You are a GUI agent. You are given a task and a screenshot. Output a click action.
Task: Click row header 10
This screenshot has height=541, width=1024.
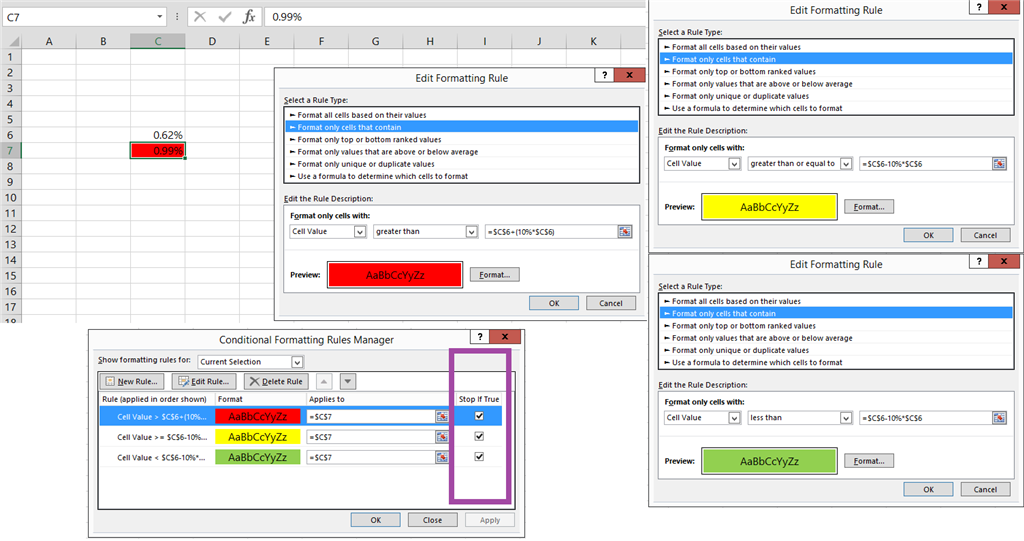click(10, 198)
